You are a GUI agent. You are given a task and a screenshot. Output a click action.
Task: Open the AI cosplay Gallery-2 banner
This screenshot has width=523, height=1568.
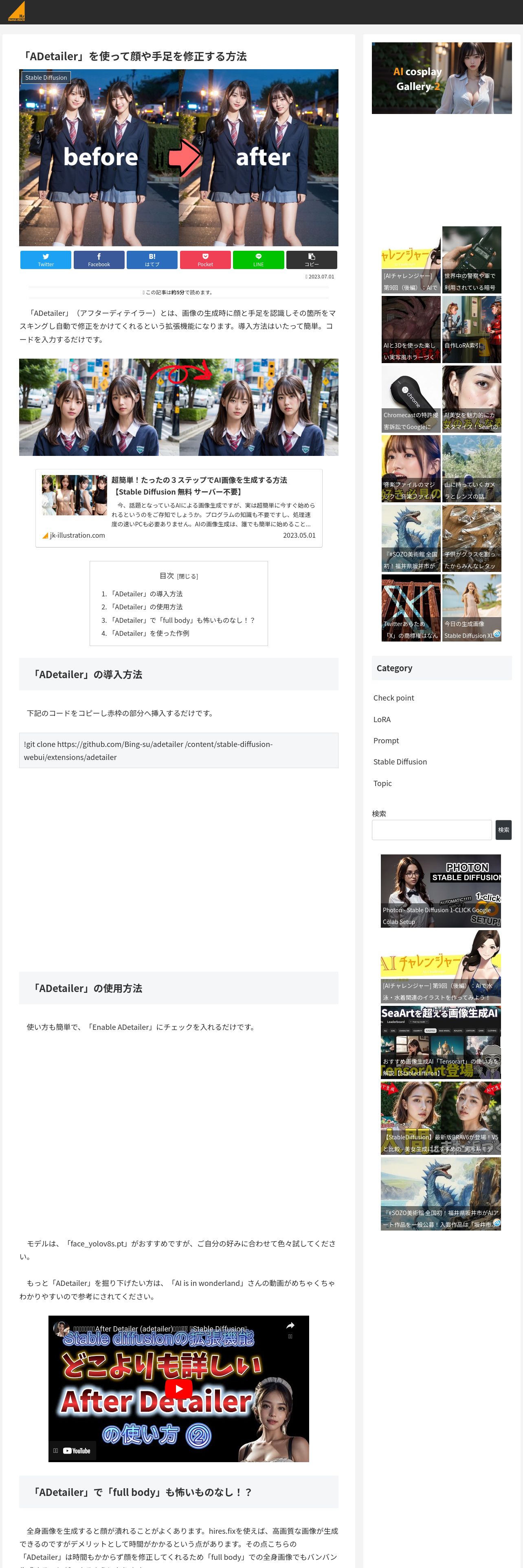(x=442, y=78)
